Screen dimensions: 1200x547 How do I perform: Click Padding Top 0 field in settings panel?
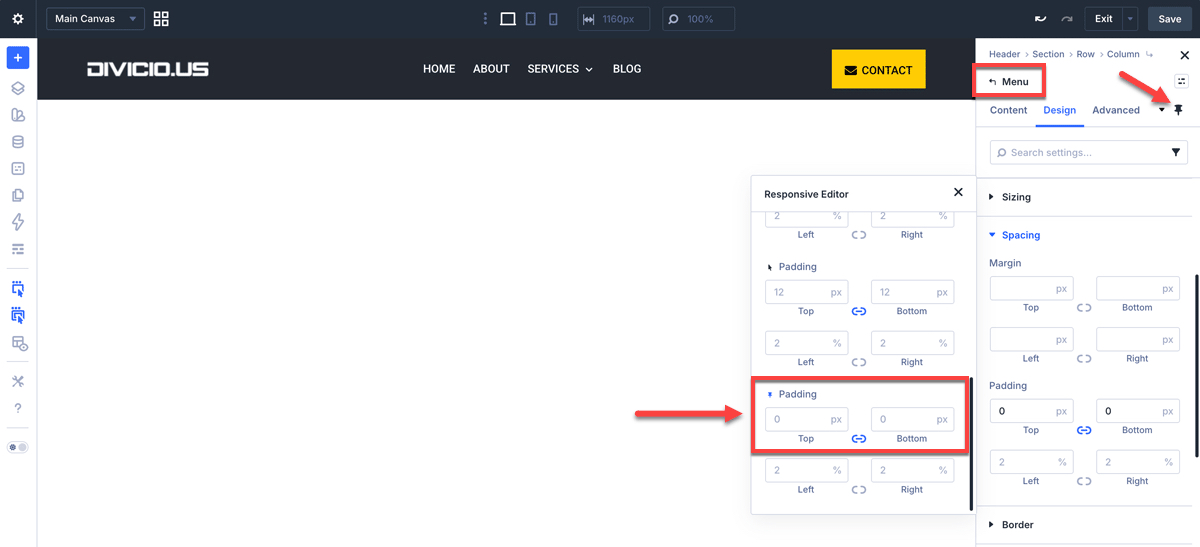tap(1031, 411)
